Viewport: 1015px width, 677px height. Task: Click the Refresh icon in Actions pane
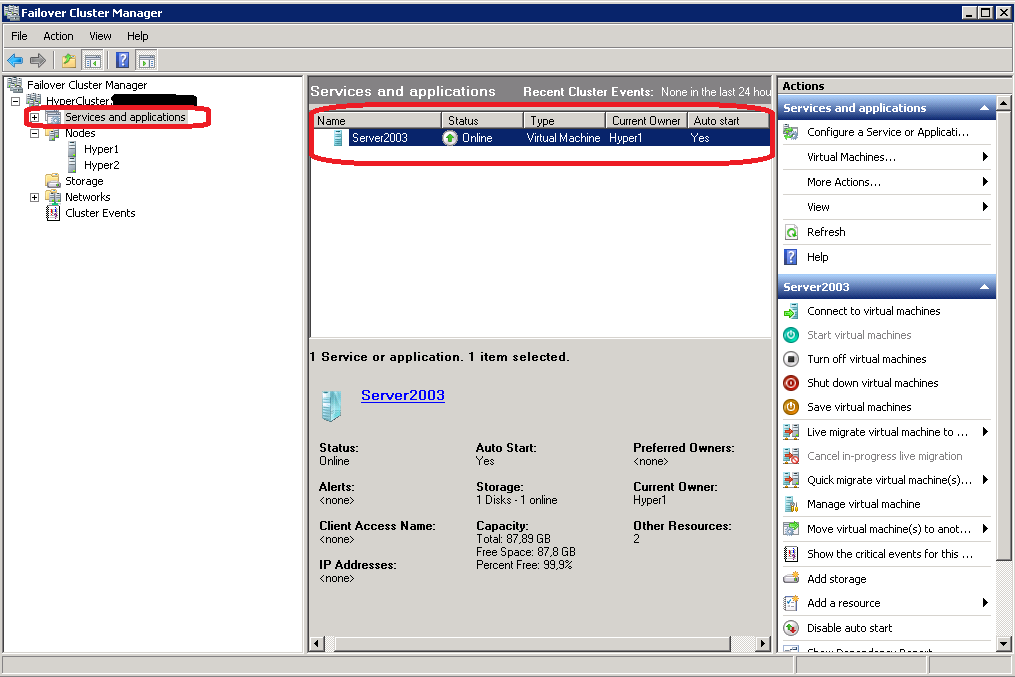(x=791, y=232)
